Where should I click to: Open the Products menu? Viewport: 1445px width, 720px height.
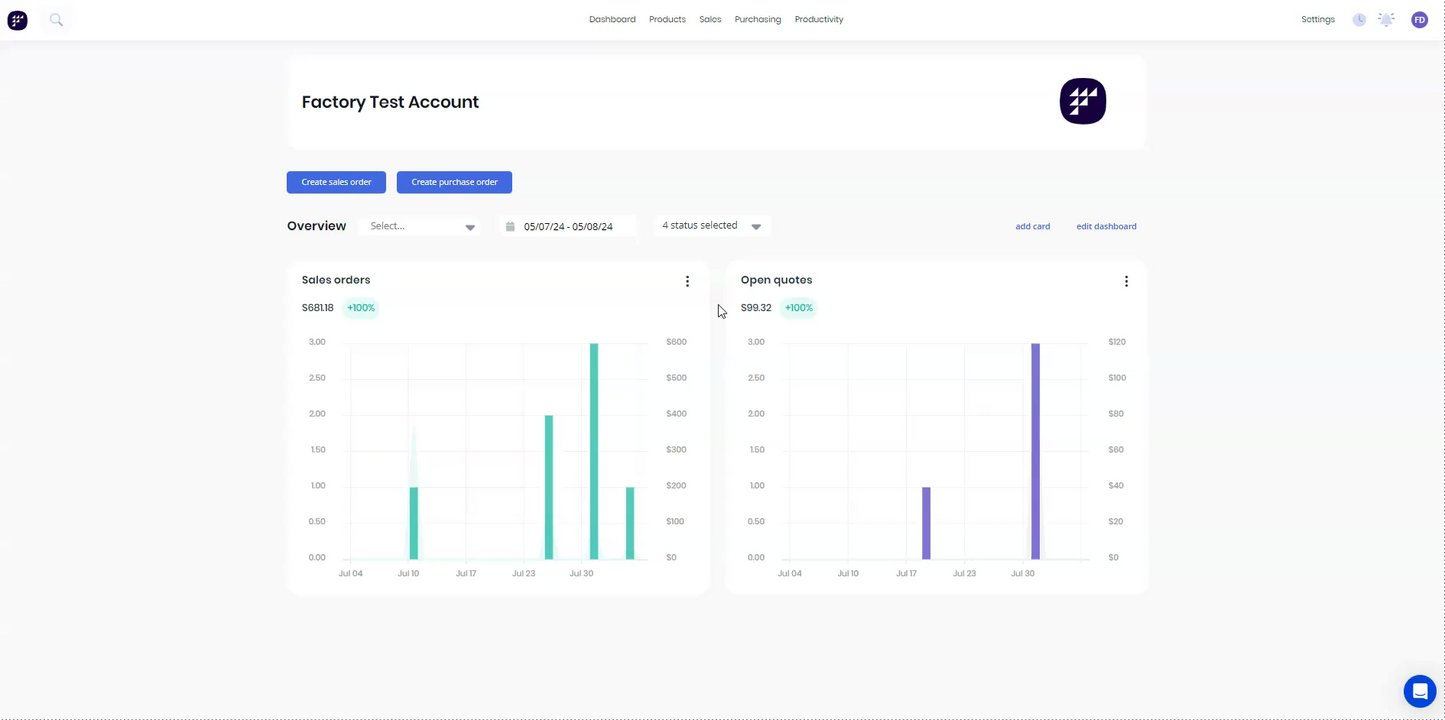pyautogui.click(x=667, y=19)
